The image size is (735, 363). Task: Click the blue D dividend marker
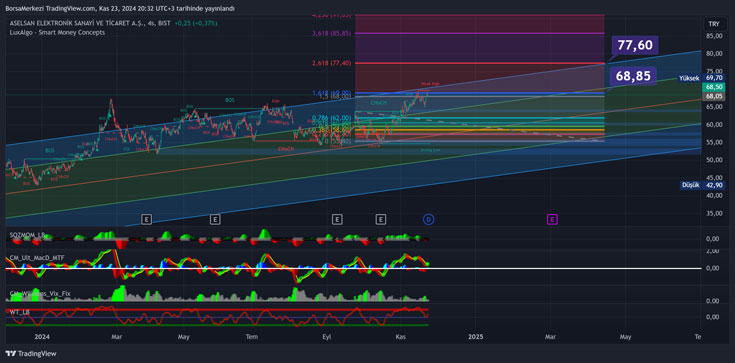[x=428, y=219]
